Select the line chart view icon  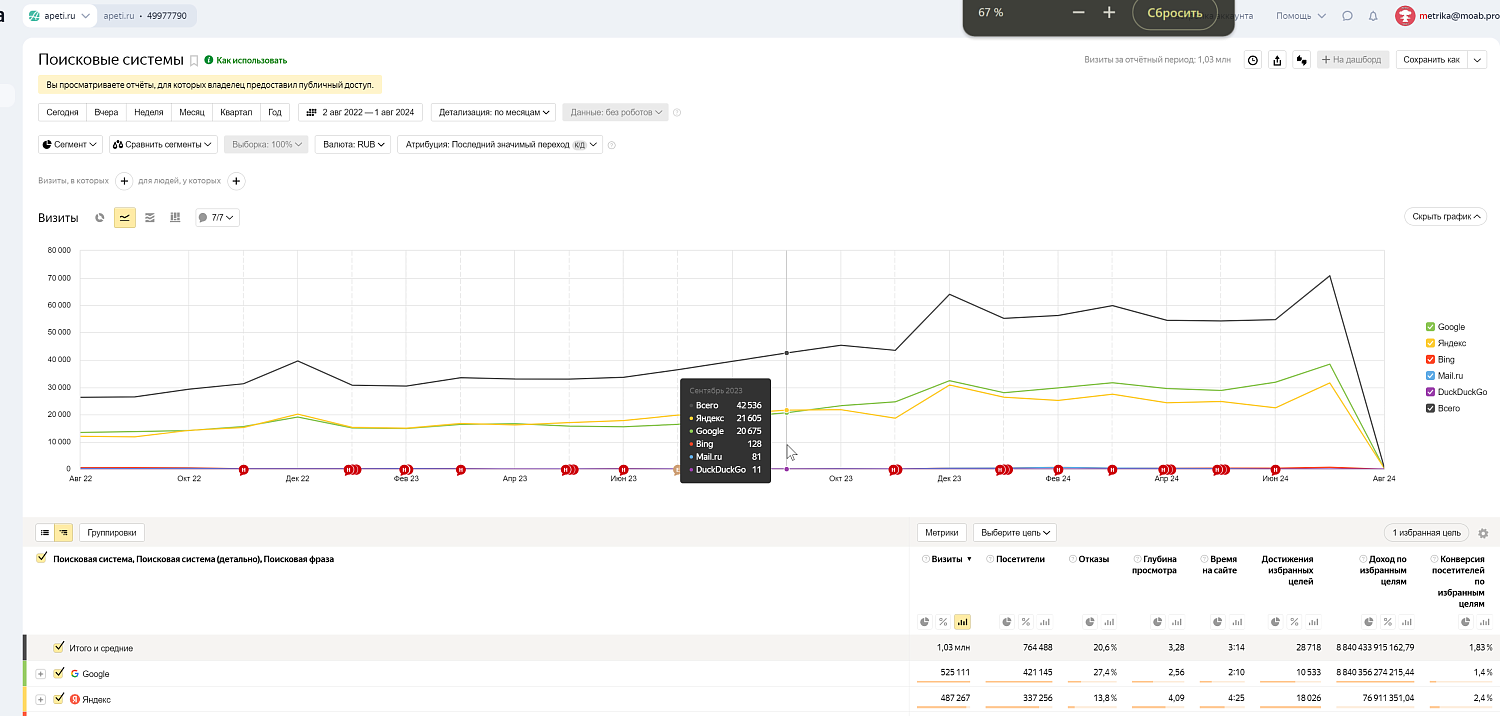pyautogui.click(x=125, y=217)
